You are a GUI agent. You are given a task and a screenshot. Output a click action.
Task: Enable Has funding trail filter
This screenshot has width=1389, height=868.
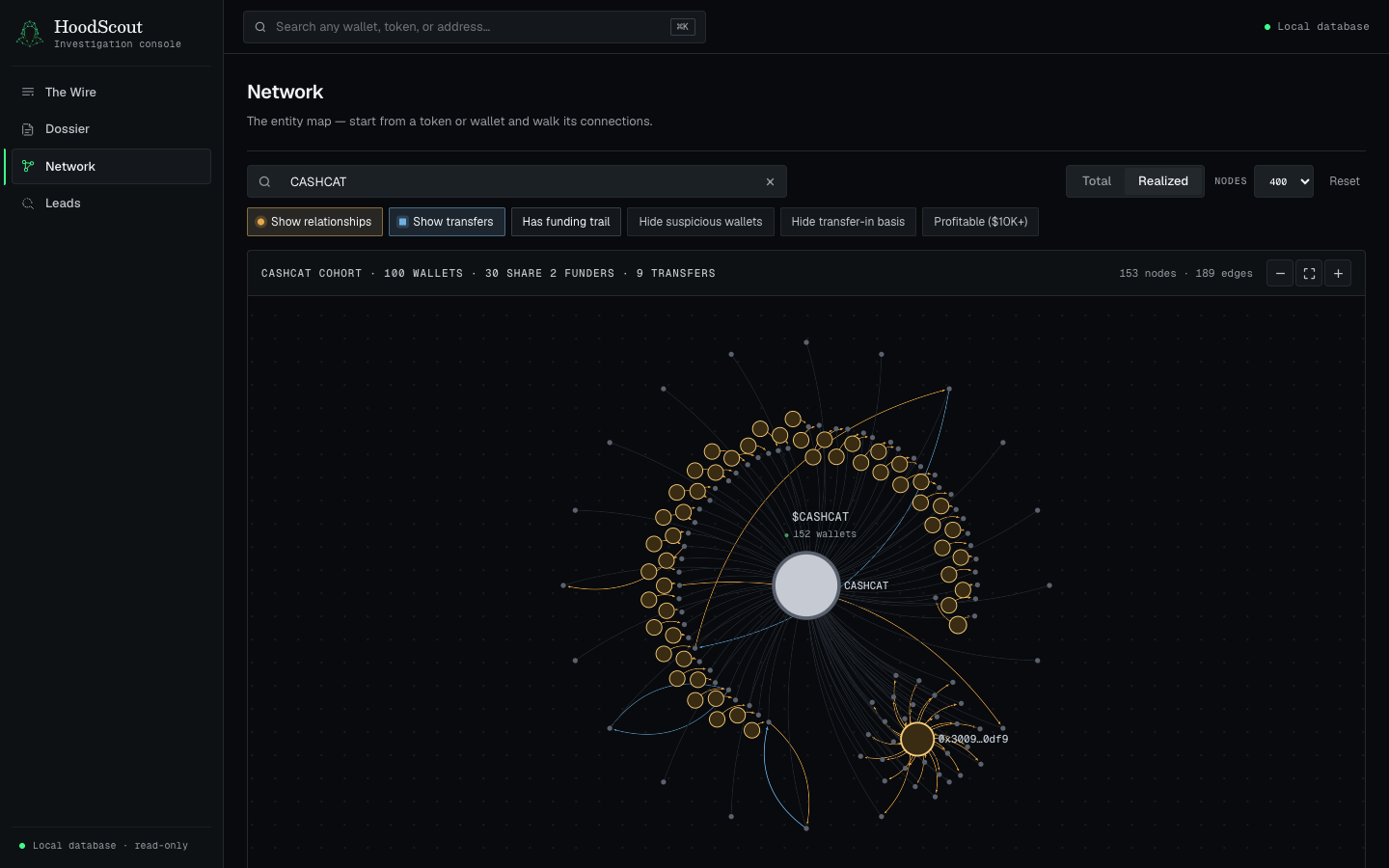point(566,222)
